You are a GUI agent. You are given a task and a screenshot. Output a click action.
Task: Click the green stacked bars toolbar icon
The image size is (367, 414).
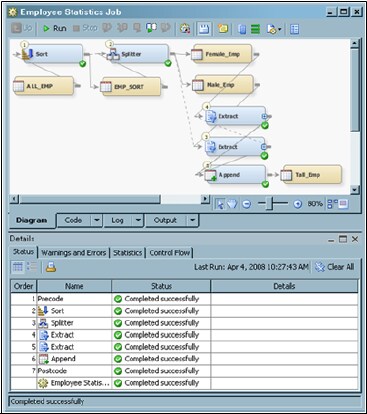point(255,29)
